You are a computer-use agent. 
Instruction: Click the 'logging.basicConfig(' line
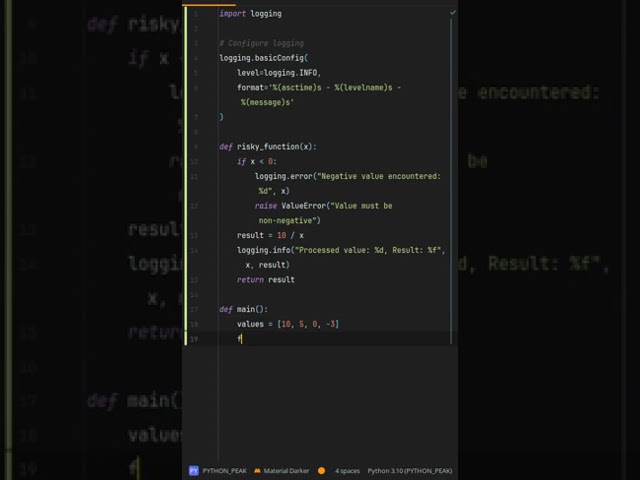click(264, 58)
